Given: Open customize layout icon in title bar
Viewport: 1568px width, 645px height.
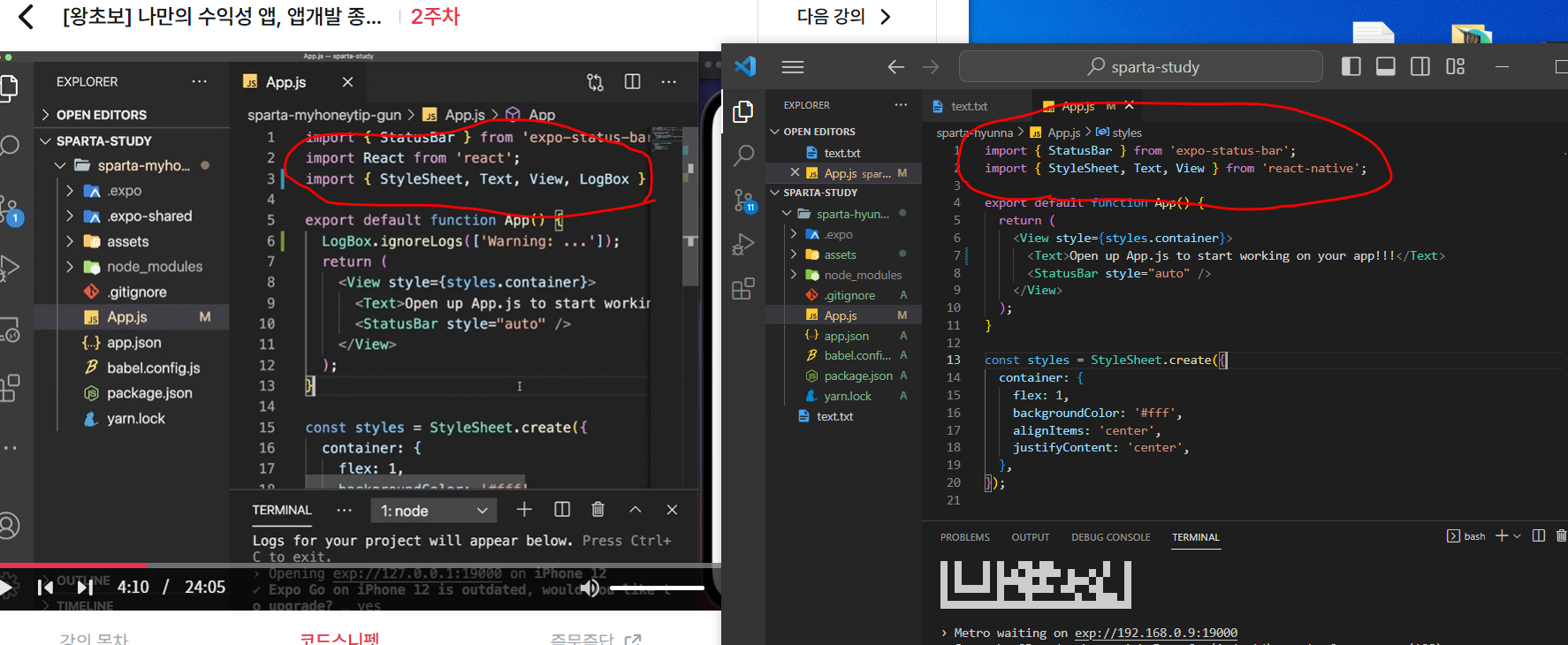Looking at the screenshot, I should (x=1455, y=67).
